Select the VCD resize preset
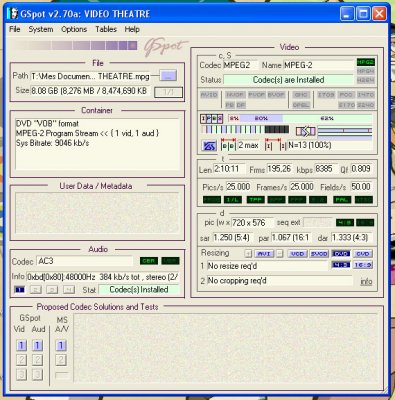The height and width of the screenshot is (400, 395). [x=297, y=254]
